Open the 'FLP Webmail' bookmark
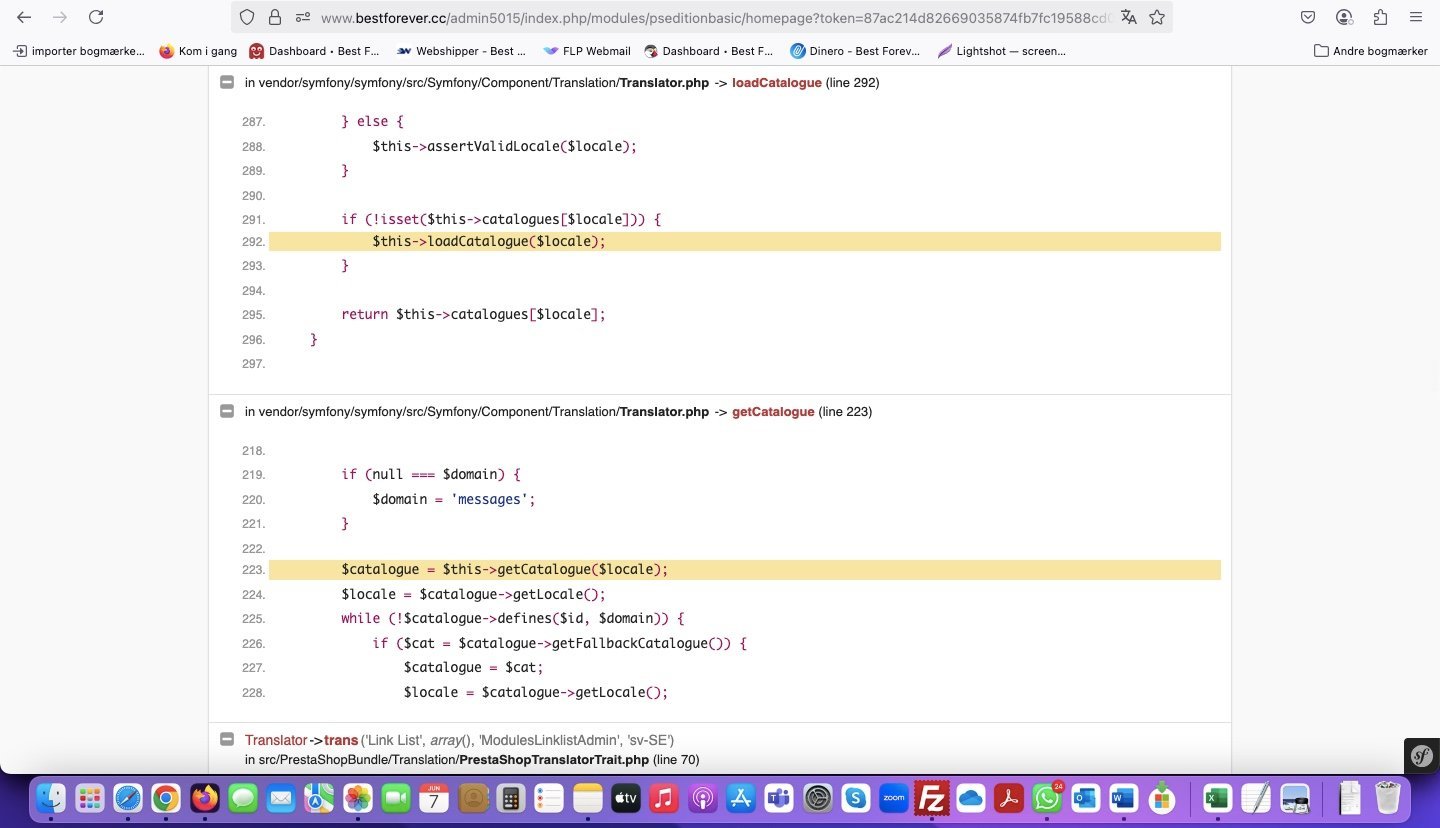 [x=587, y=51]
